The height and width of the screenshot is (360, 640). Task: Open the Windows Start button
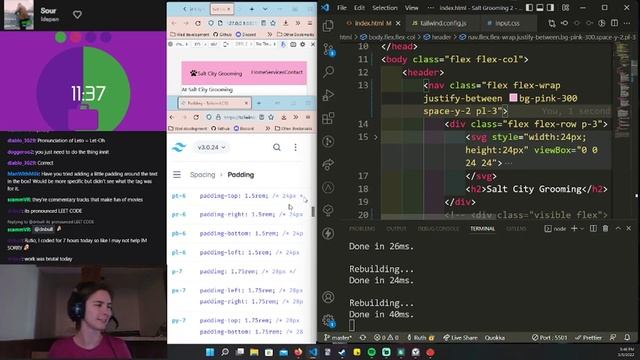click(x=210, y=352)
